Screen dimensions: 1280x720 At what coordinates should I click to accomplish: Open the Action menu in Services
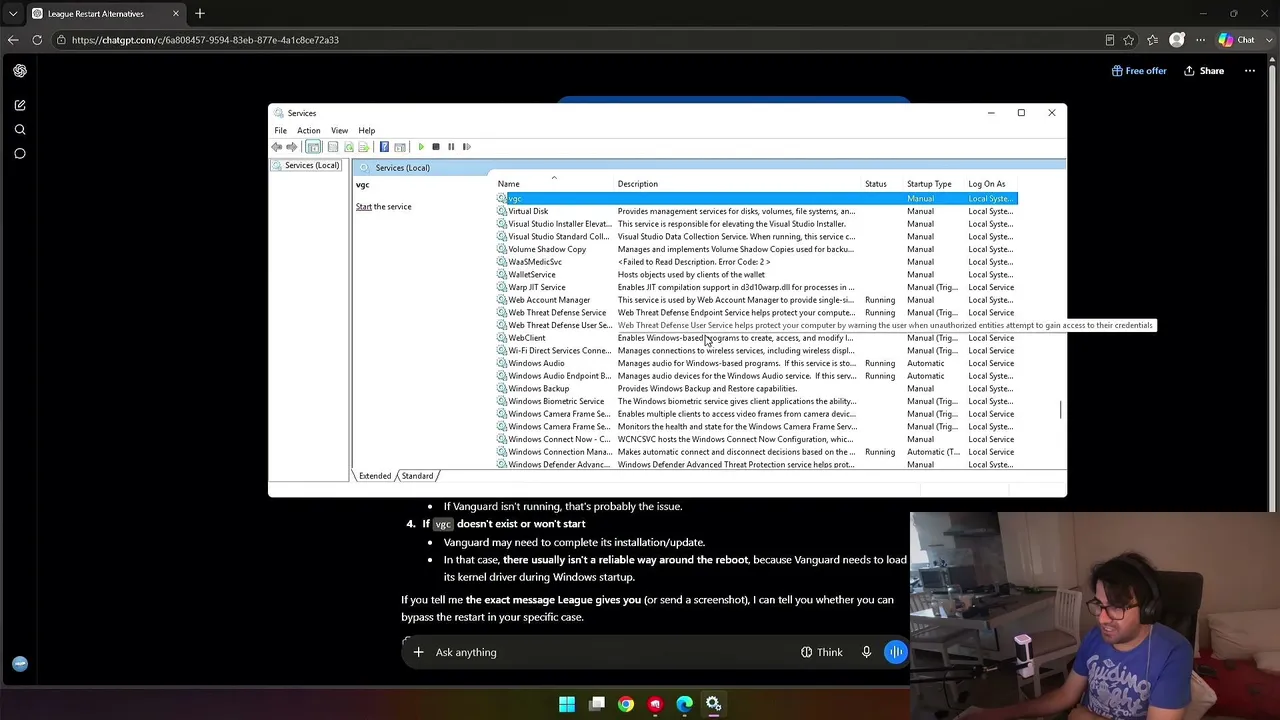pos(308,131)
